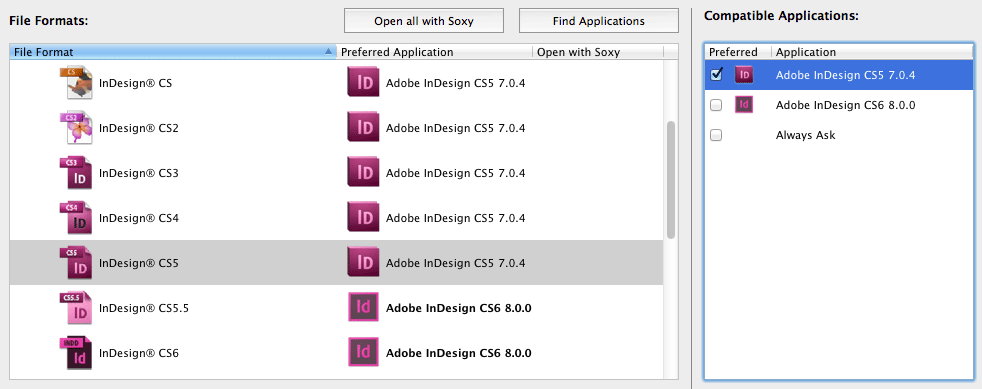Click Adobe InDesign CS5 7.0.4 in CS3 row
Image resolution: width=982 pixels, height=389 pixels.
456,174
